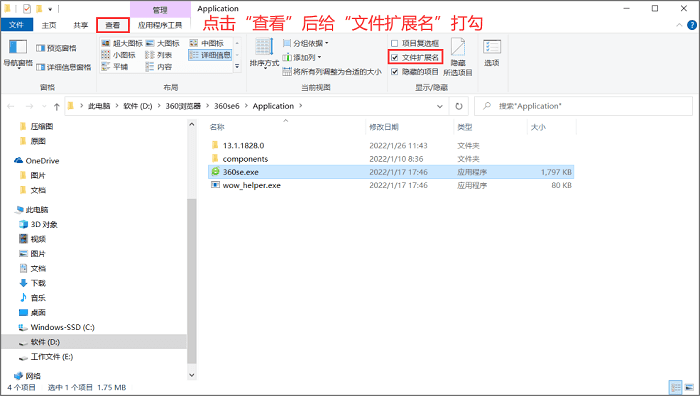The width and height of the screenshot is (700, 396).
Task: Choose the 列表 layout
Action: [x=159, y=55]
